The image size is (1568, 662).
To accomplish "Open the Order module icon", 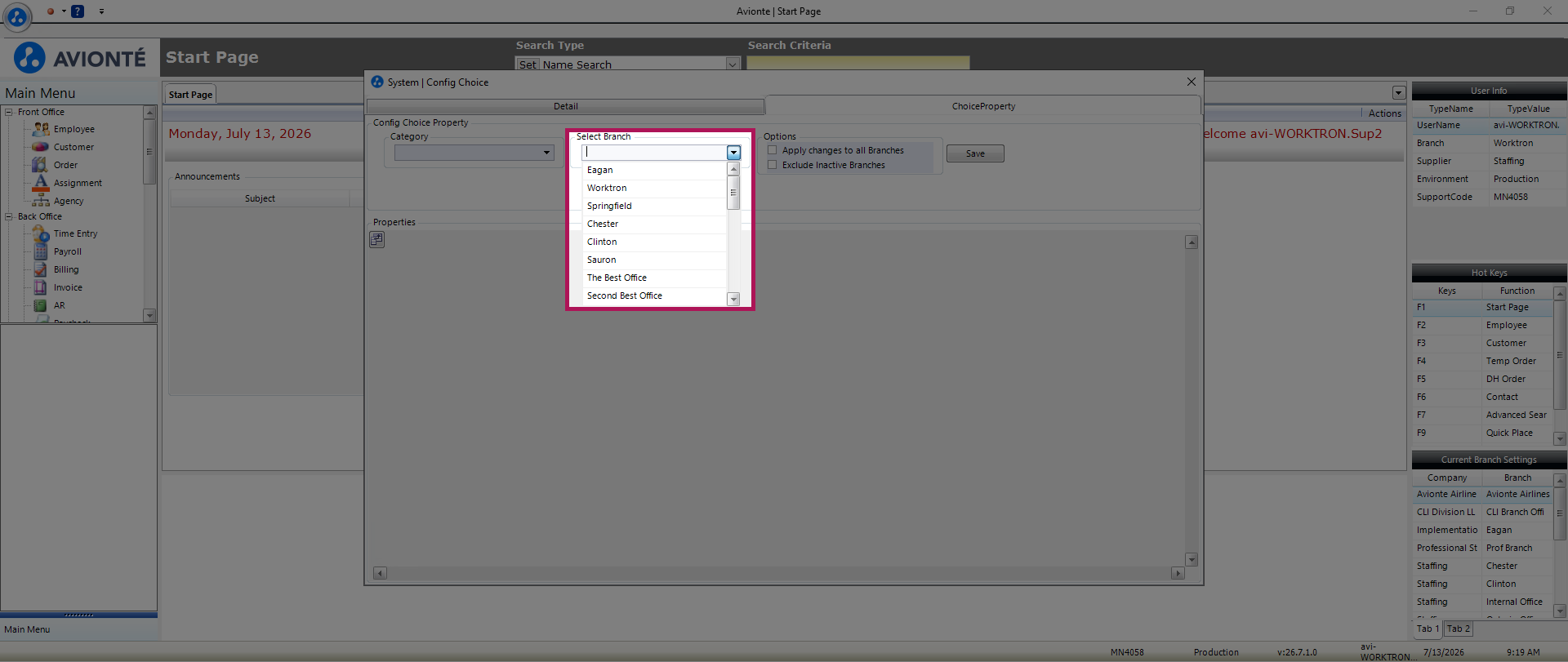I will (41, 165).
